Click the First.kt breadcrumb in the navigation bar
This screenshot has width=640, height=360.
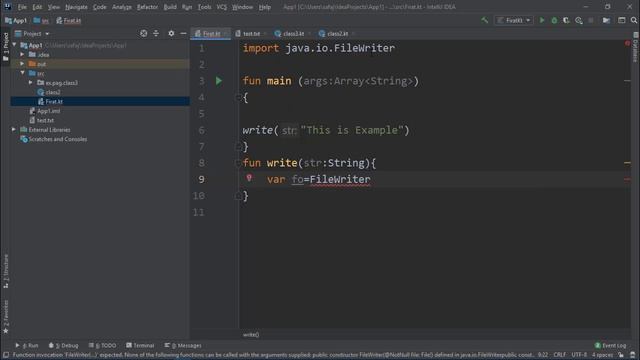69,20
